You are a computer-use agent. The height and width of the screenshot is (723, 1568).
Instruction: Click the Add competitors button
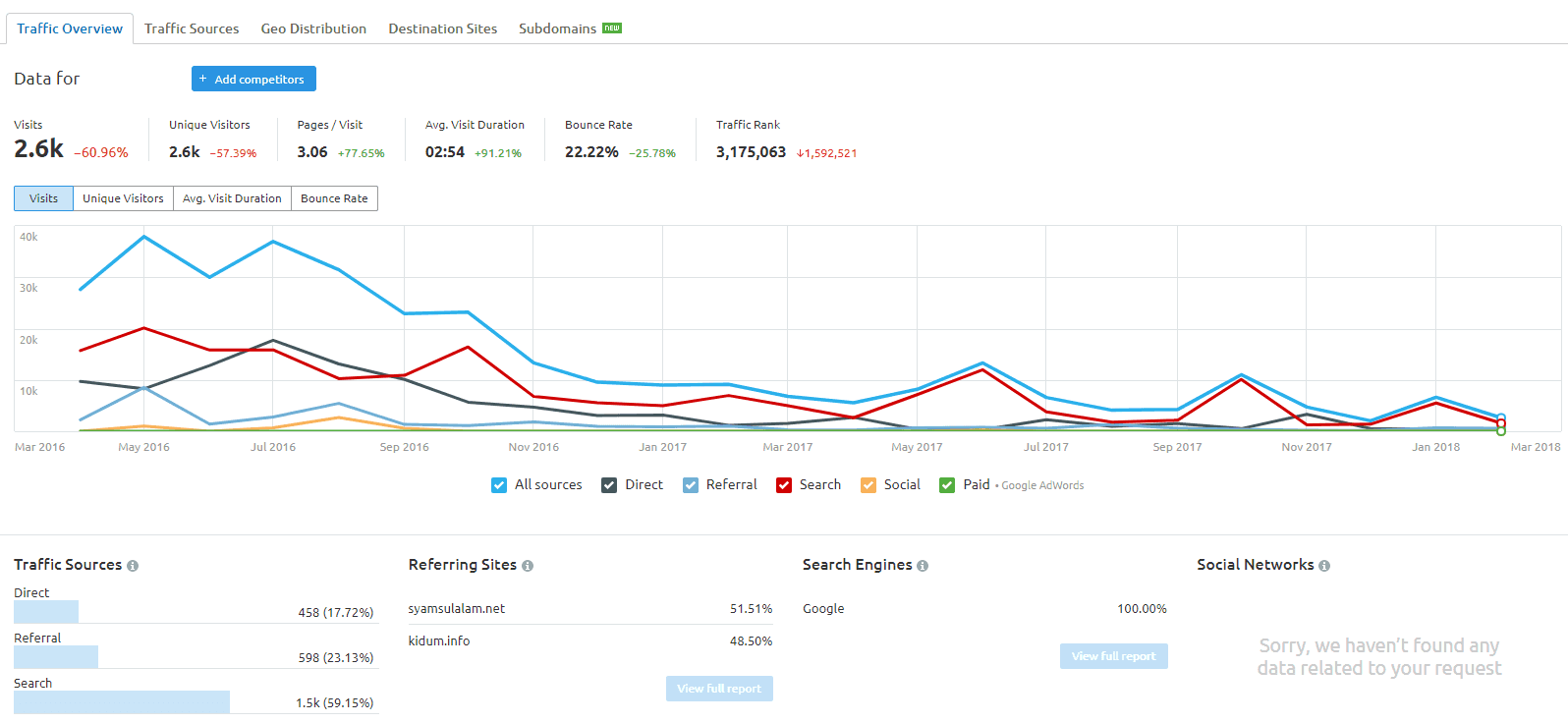[253, 79]
